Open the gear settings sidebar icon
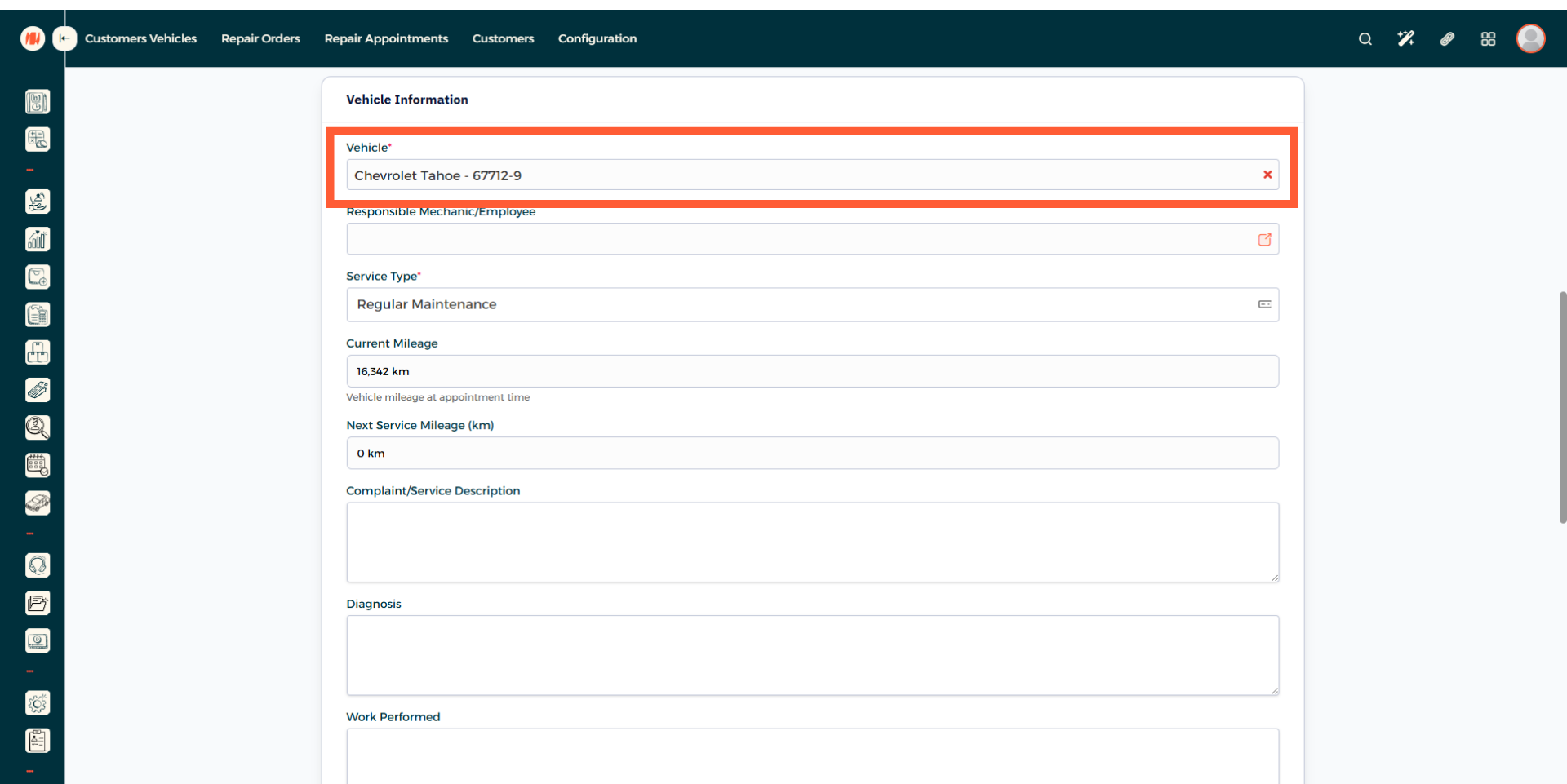 (38, 703)
